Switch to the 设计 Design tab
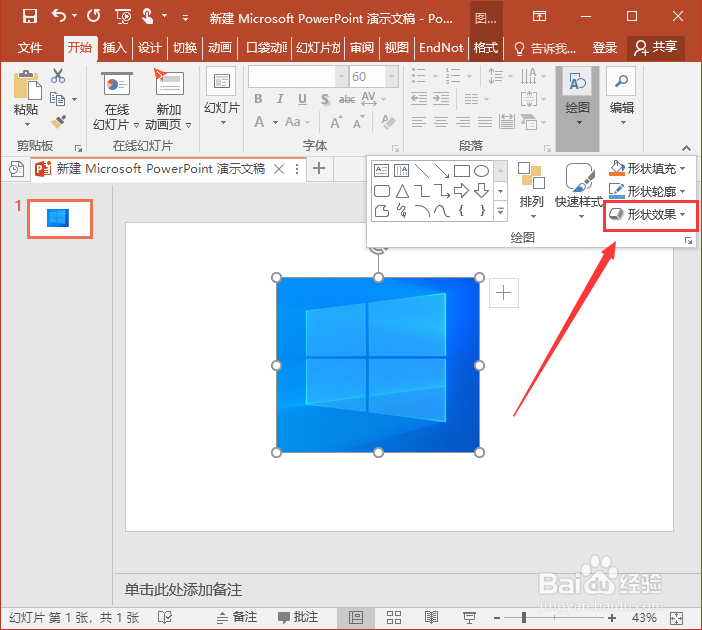 pyautogui.click(x=150, y=47)
